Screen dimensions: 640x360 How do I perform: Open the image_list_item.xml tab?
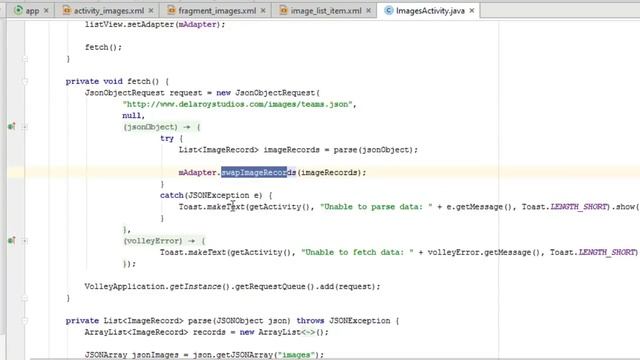[326, 11]
